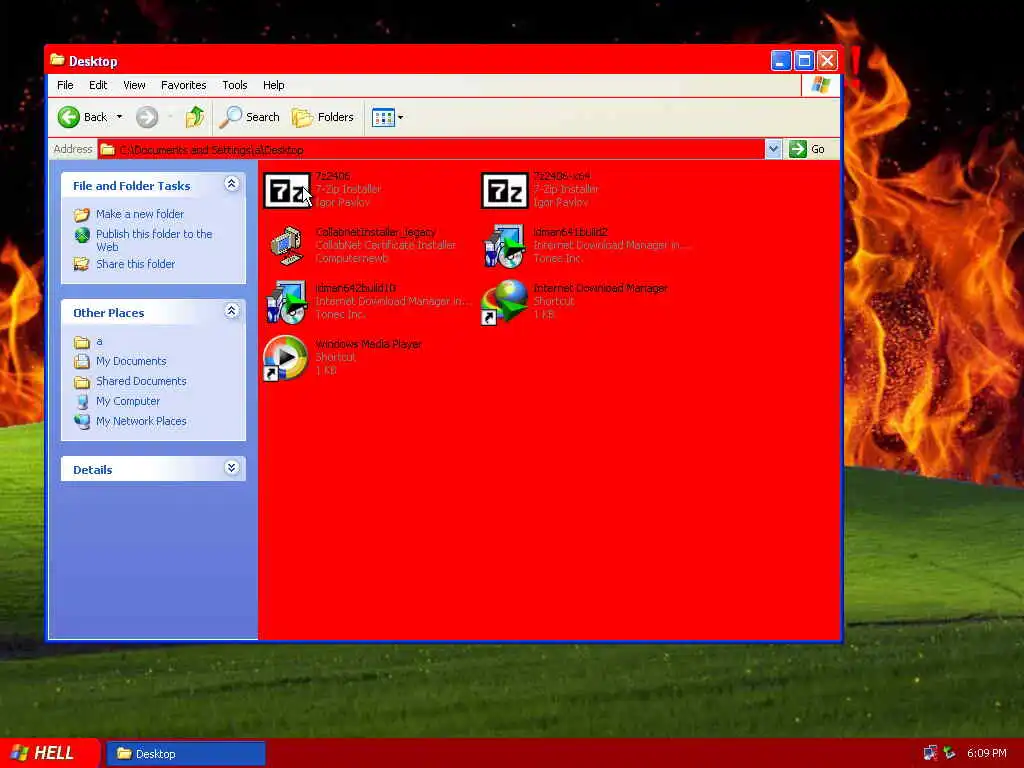This screenshot has width=1024, height=768.
Task: Click the Share this folder icon
Action: point(82,264)
